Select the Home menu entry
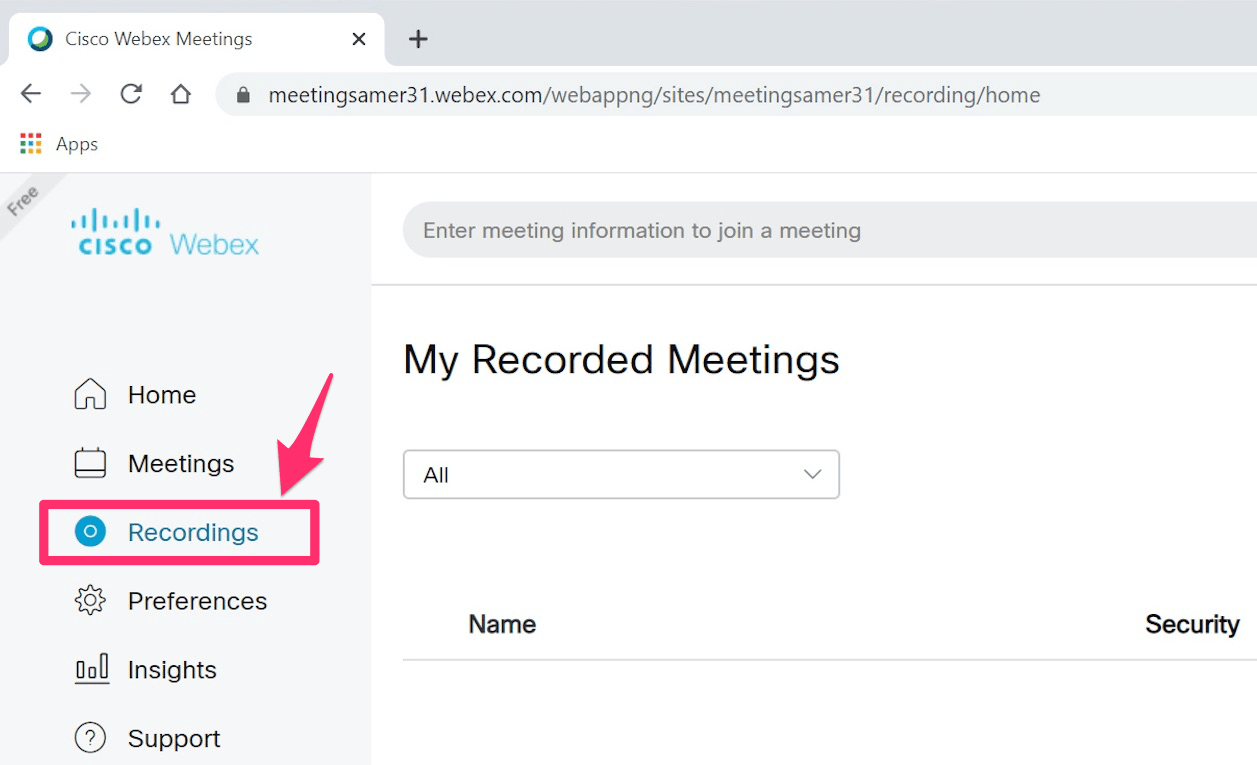 coord(161,394)
